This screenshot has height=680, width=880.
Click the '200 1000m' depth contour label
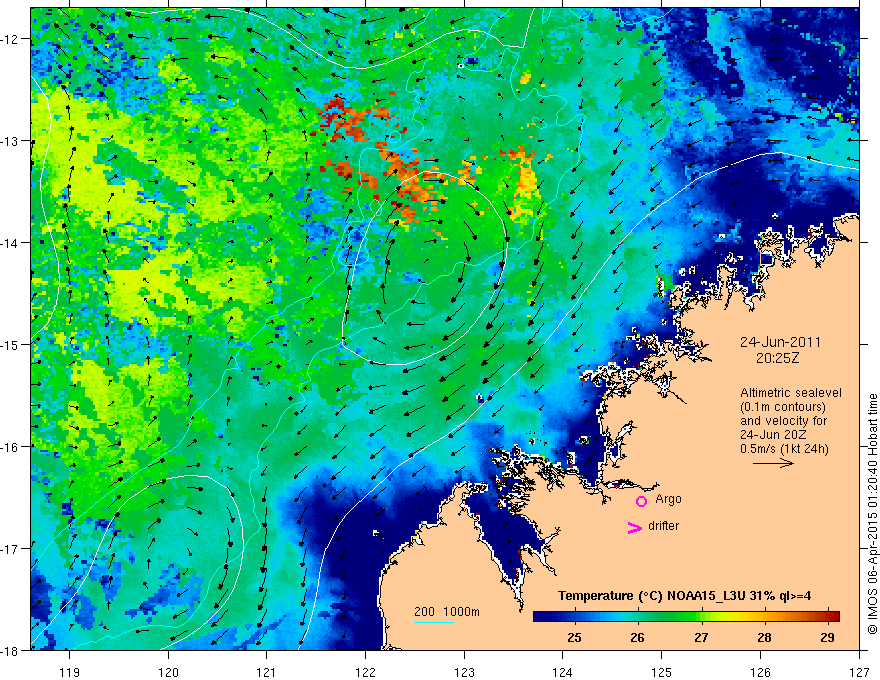pos(447,612)
